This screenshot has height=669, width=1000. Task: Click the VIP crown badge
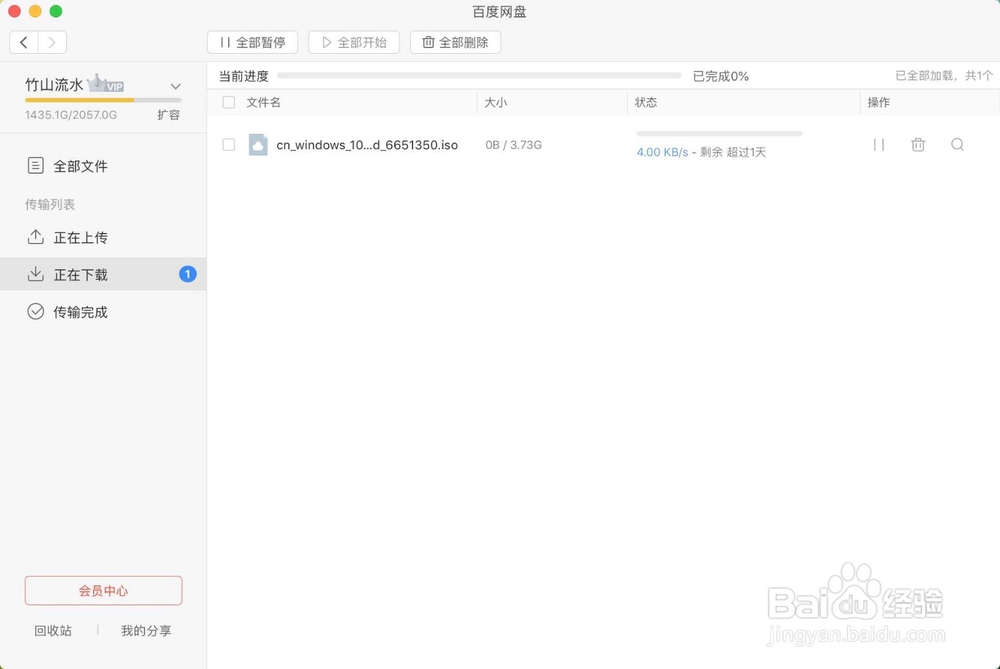[x=106, y=84]
